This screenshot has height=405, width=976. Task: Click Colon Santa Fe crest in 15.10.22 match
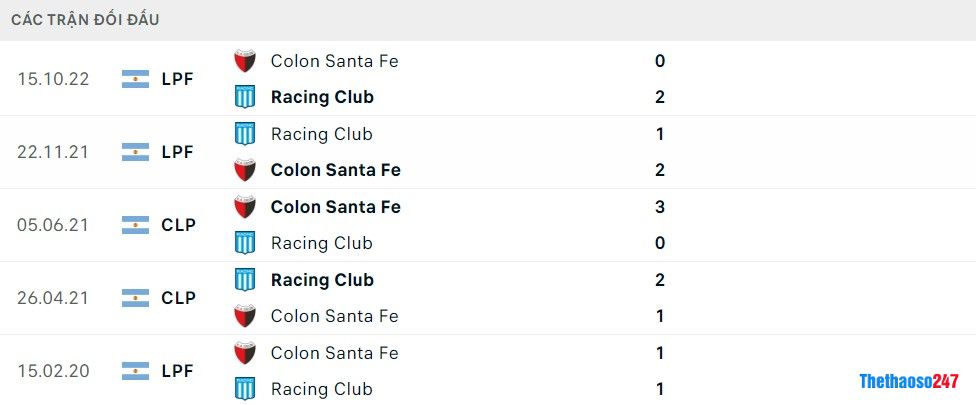point(245,61)
